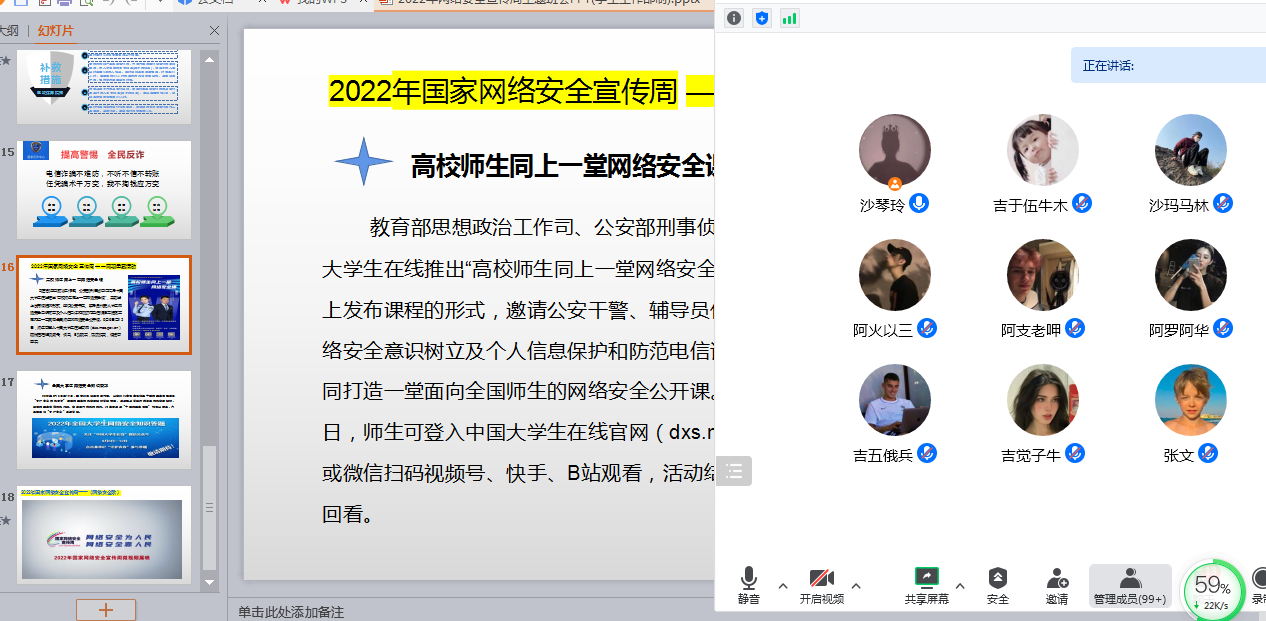Open the 管理成员(99+) panel
Screen dimensions: 1266x621
(1130, 586)
